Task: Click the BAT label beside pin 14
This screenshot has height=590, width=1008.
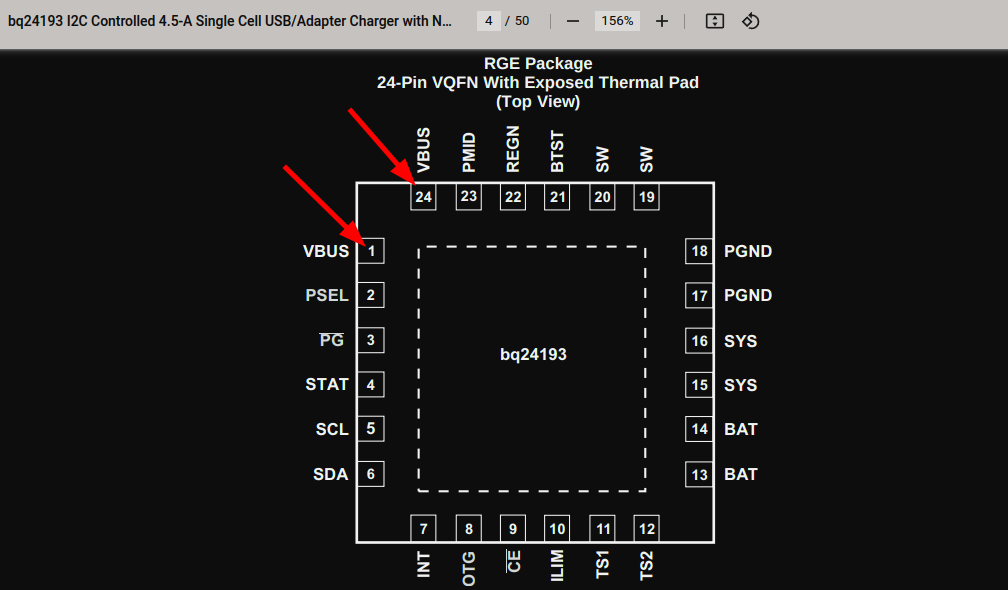Action: tap(741, 429)
